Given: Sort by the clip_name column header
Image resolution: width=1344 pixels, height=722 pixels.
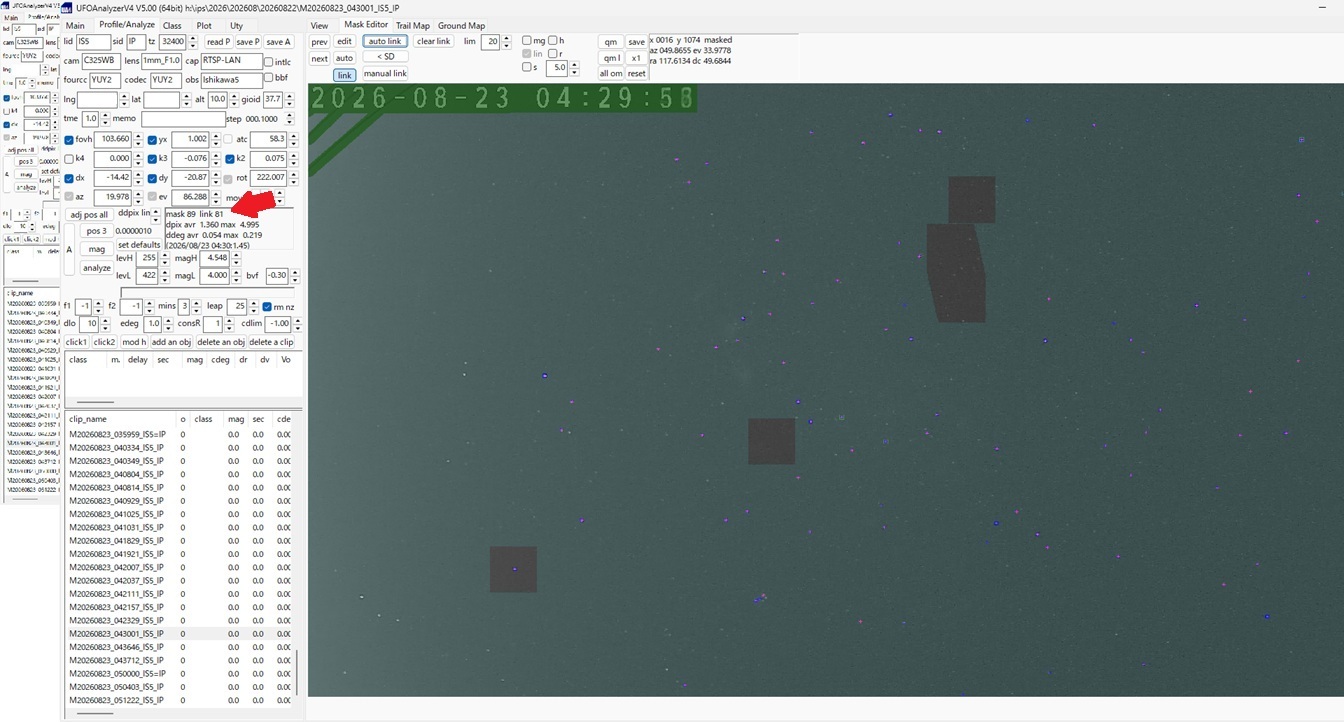Looking at the screenshot, I should 120,419.
